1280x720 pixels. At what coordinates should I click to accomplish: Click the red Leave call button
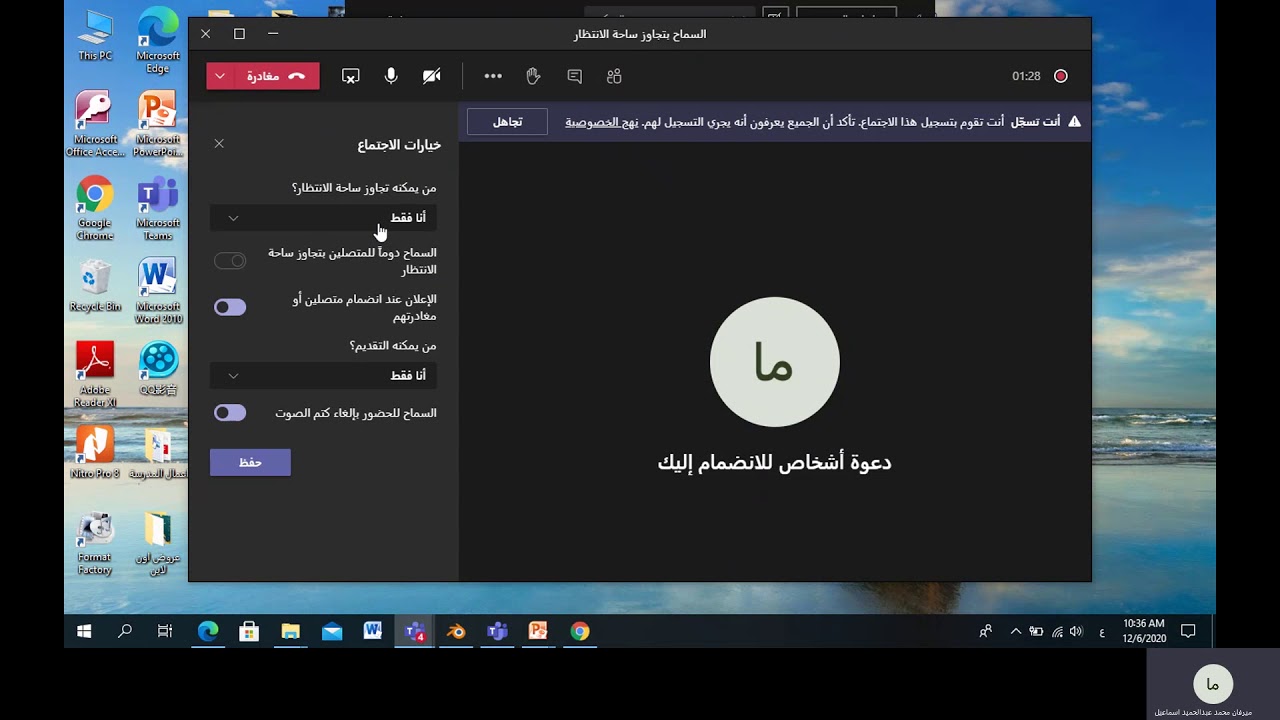coord(275,76)
